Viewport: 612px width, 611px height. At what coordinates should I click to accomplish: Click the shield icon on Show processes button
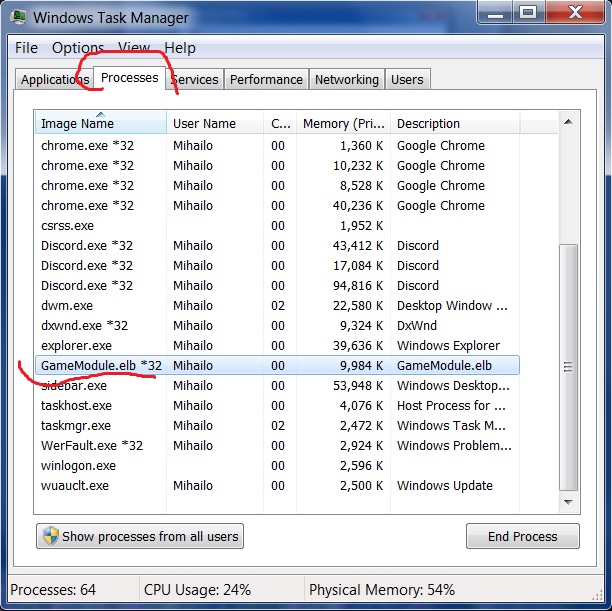coord(51,536)
